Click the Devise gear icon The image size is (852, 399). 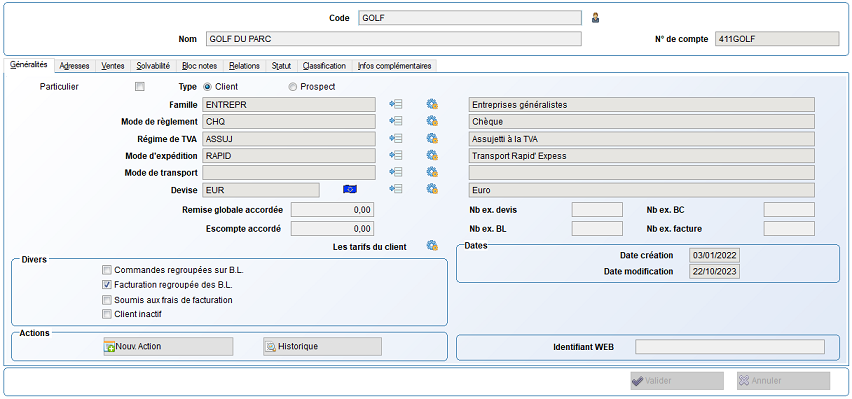coord(433,189)
